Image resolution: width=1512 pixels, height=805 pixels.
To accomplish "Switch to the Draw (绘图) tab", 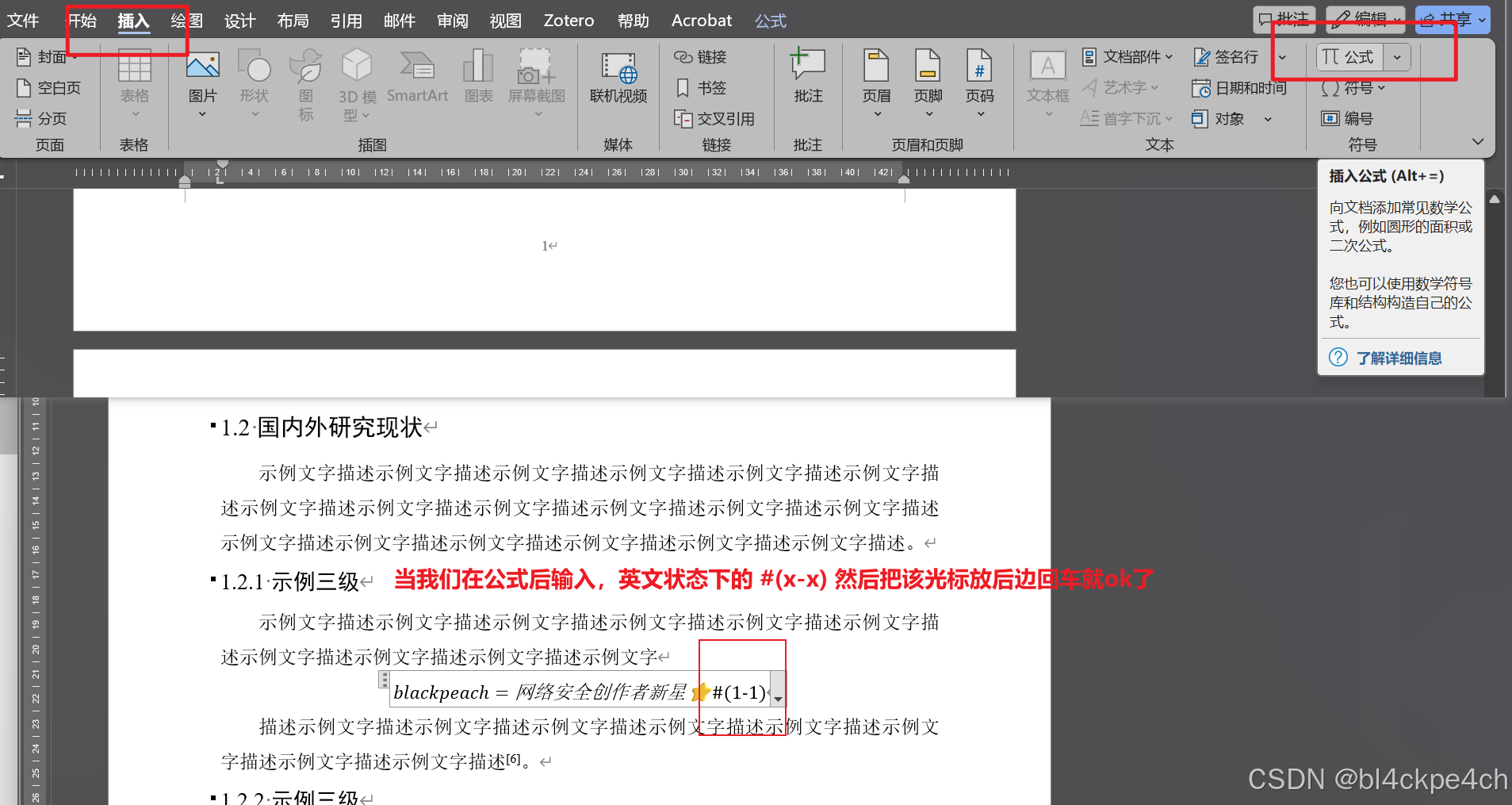I will pos(186,21).
